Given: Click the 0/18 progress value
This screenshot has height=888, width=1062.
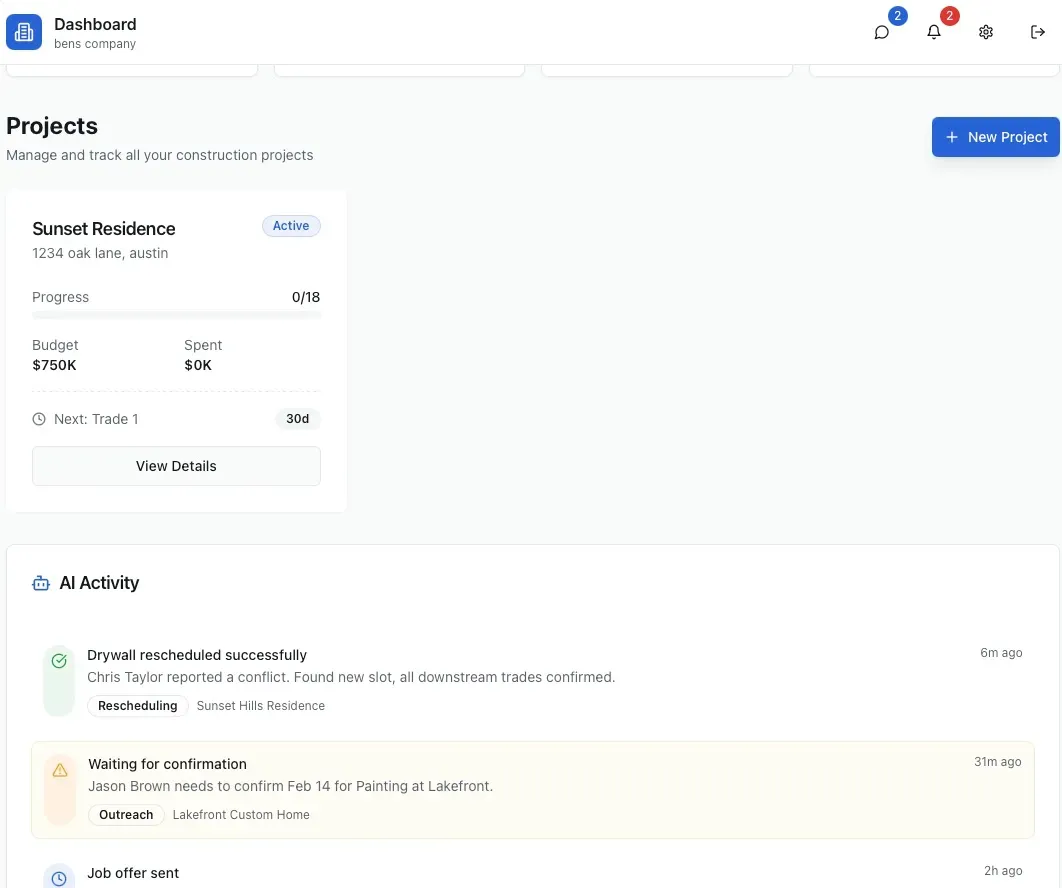Looking at the screenshot, I should (305, 297).
